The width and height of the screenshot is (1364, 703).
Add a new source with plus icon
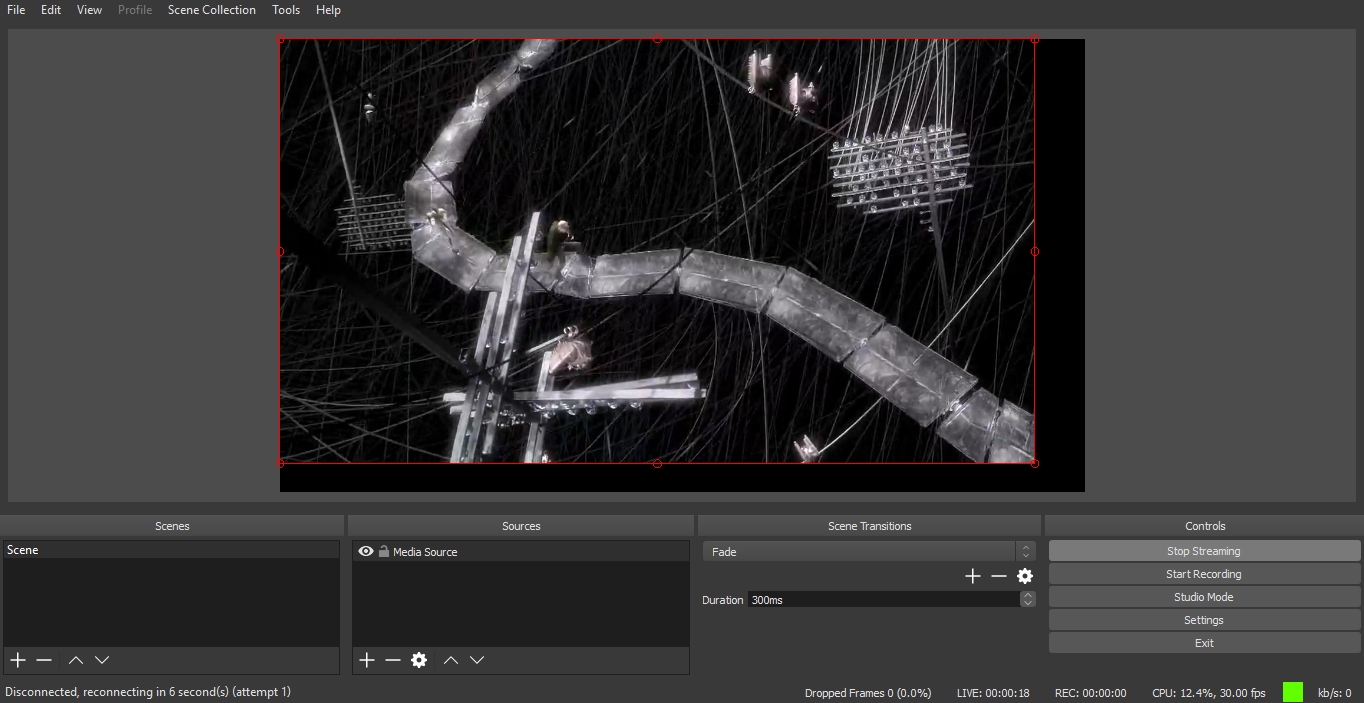[x=367, y=660]
